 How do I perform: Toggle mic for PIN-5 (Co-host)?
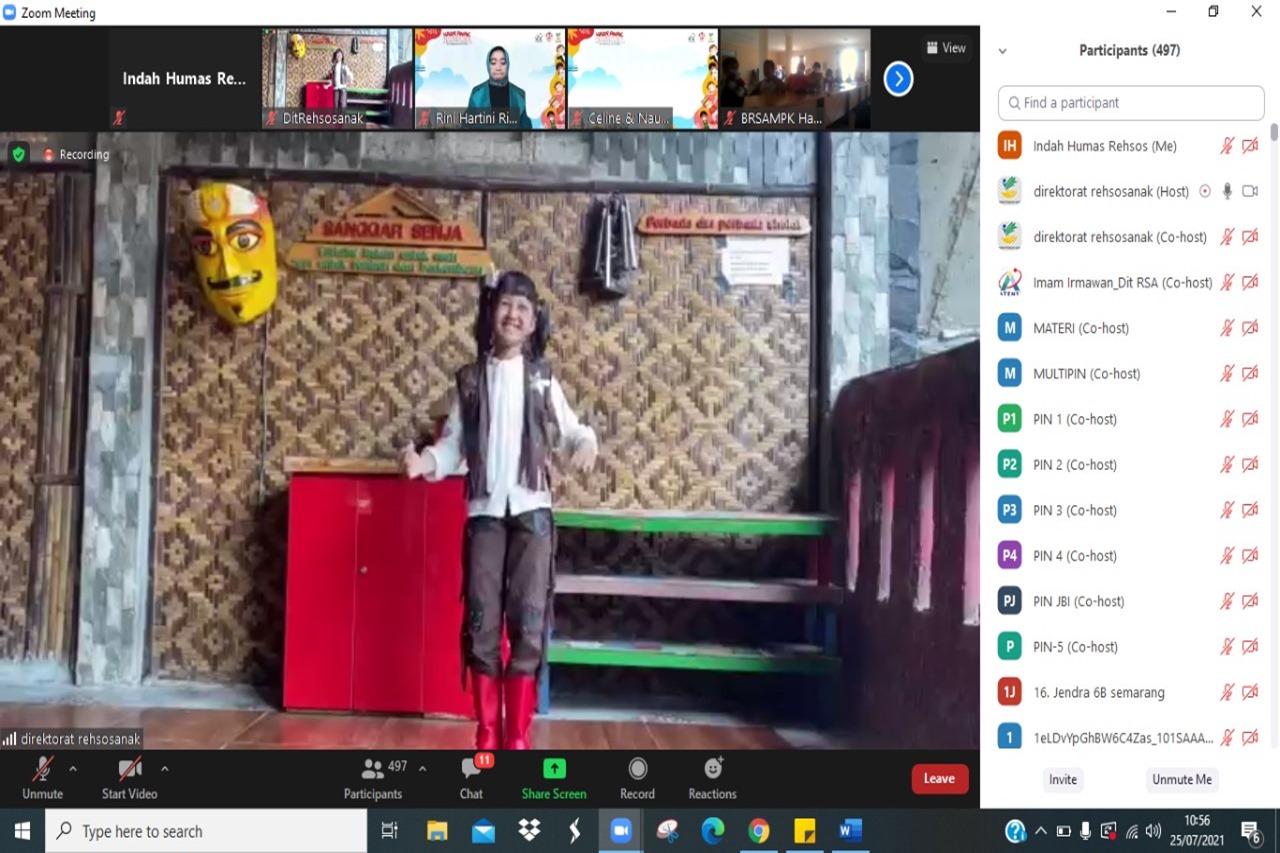pos(1227,647)
